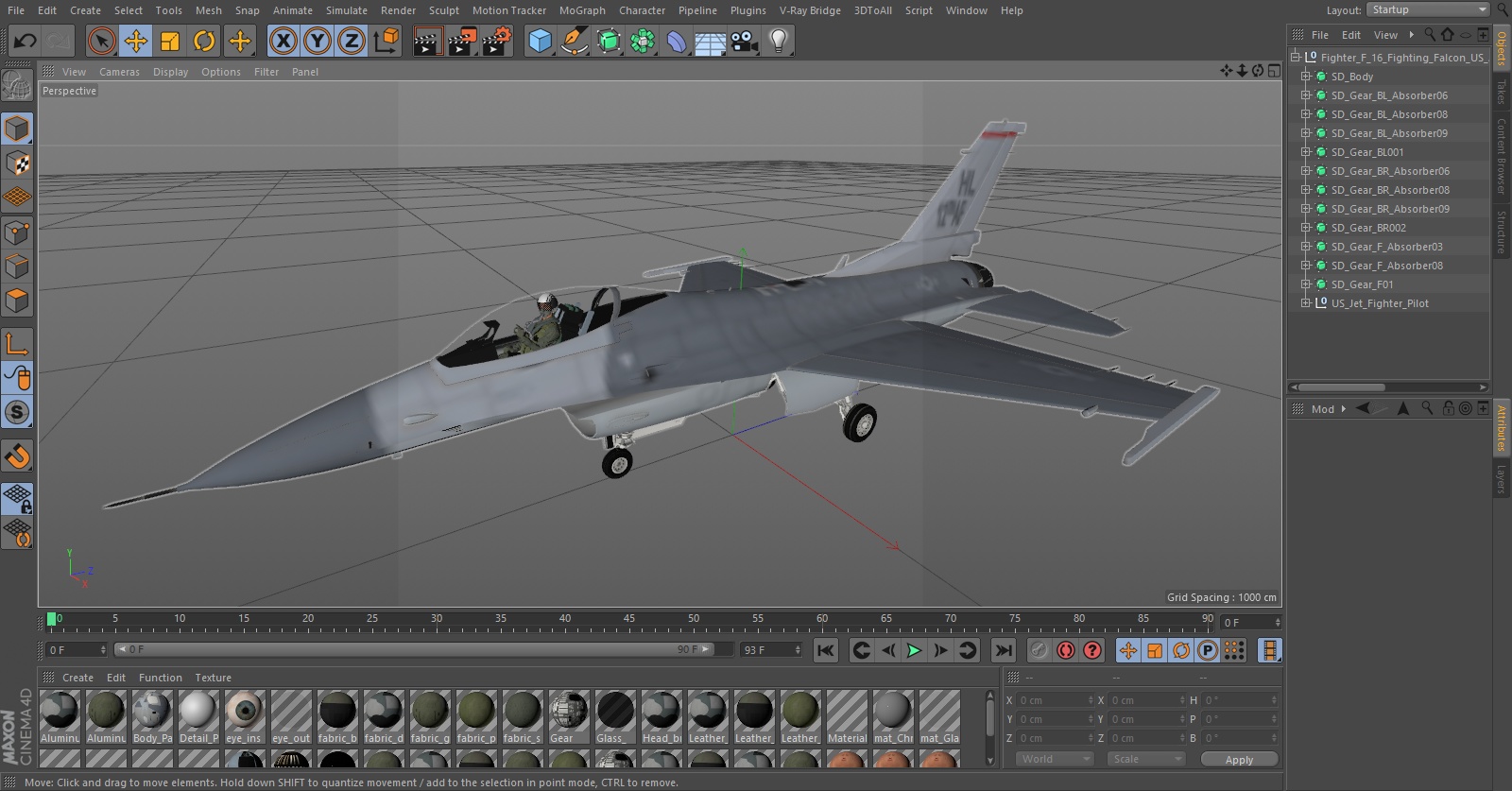Play the animation forward
1512x791 pixels.
click(914, 650)
